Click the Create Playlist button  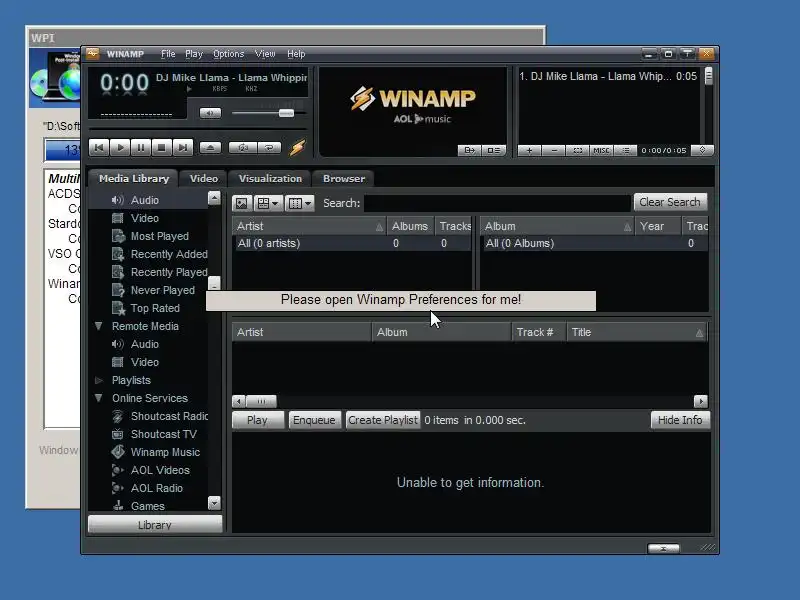point(383,420)
